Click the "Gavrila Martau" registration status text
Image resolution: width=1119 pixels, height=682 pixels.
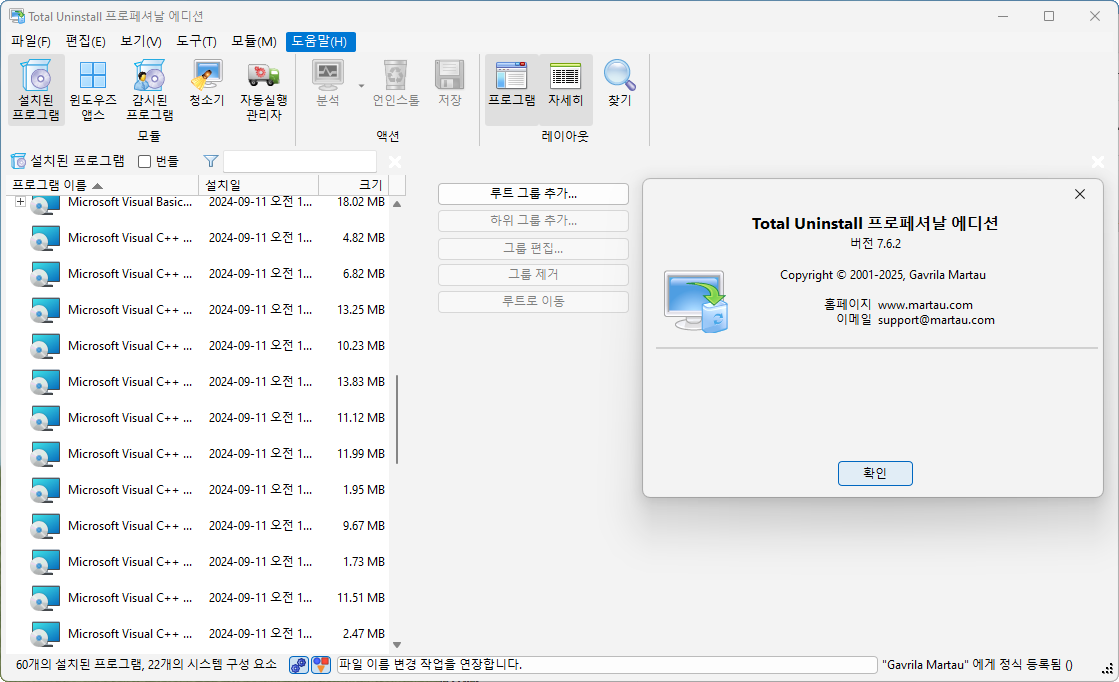pyautogui.click(x=977, y=665)
